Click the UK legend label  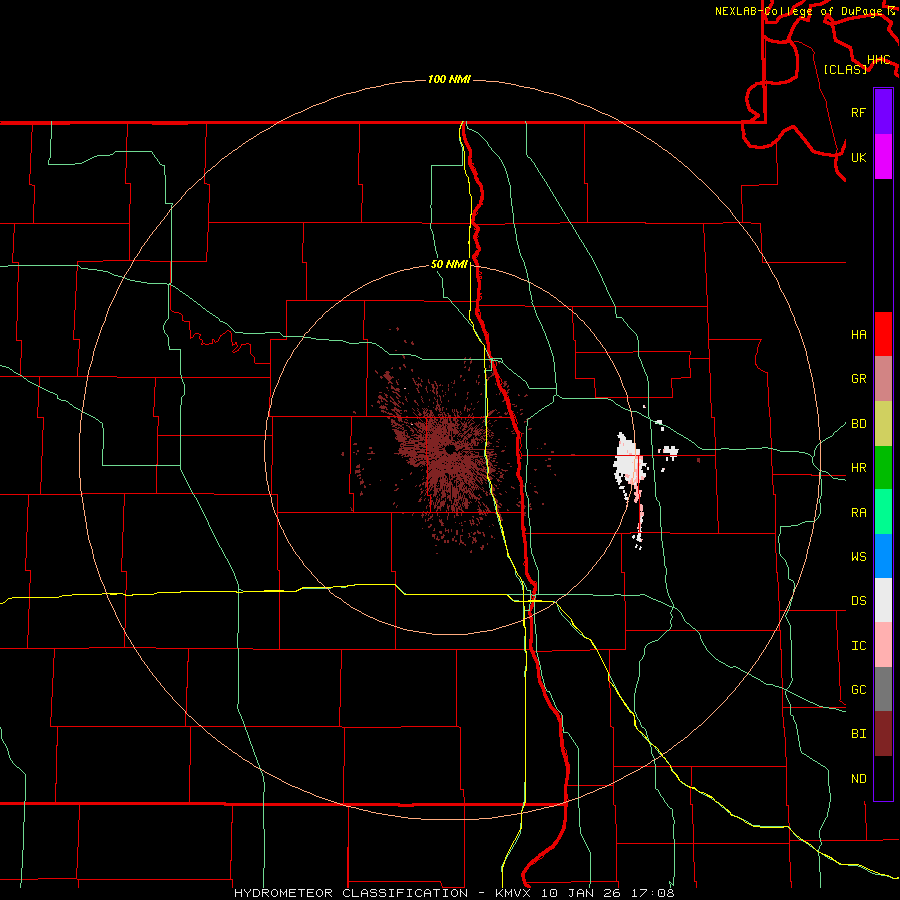(858, 157)
